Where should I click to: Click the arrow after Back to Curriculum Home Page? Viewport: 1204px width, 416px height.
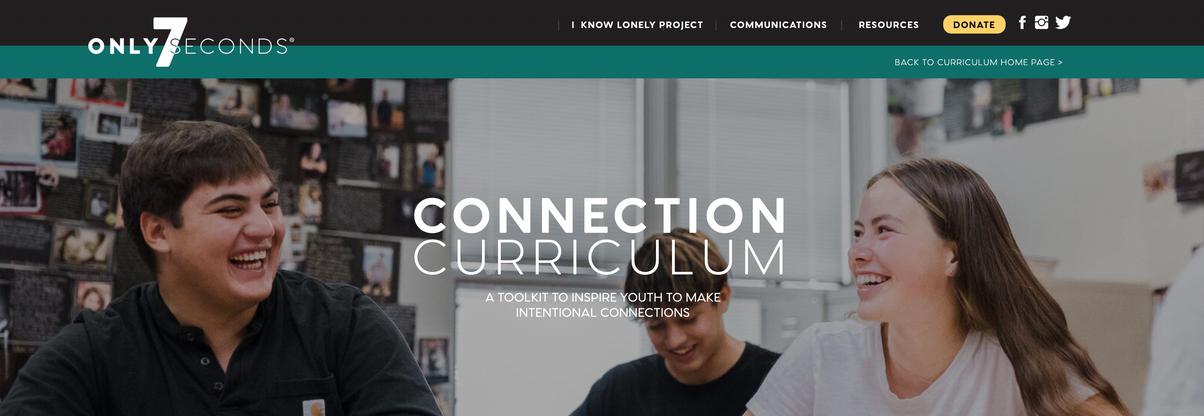click(x=1060, y=62)
